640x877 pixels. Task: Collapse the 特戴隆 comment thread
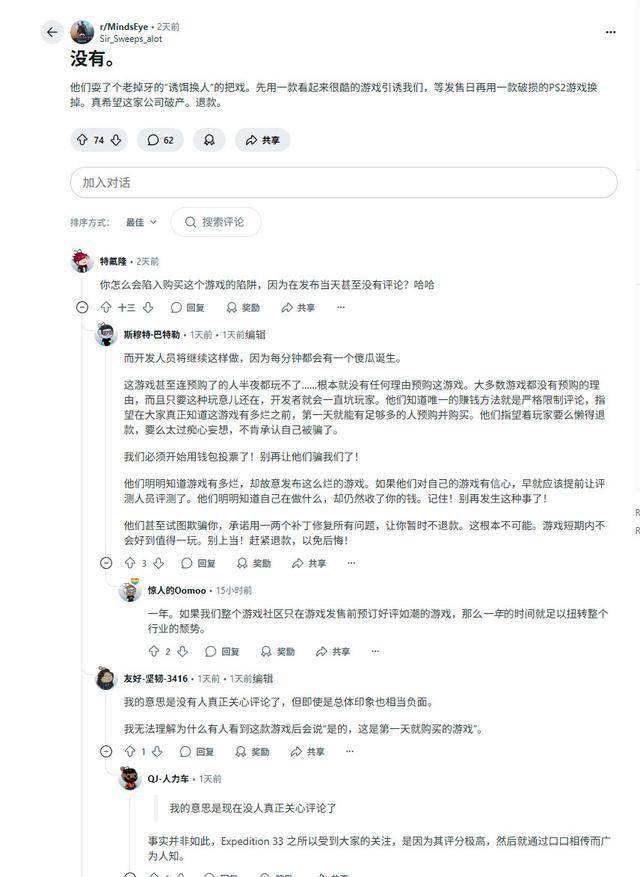82,308
